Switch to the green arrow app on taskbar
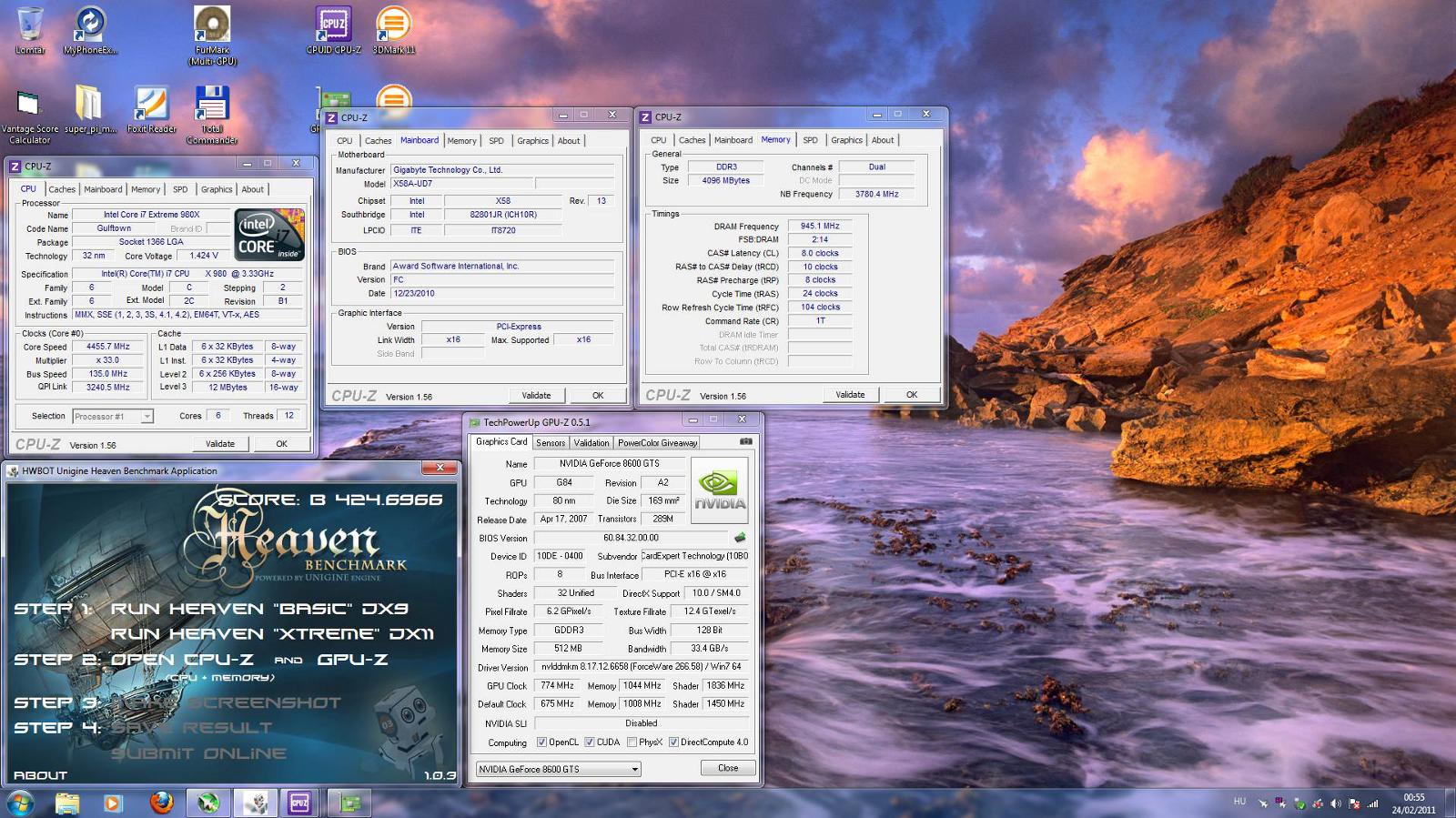This screenshot has width=1456, height=818. (208, 803)
